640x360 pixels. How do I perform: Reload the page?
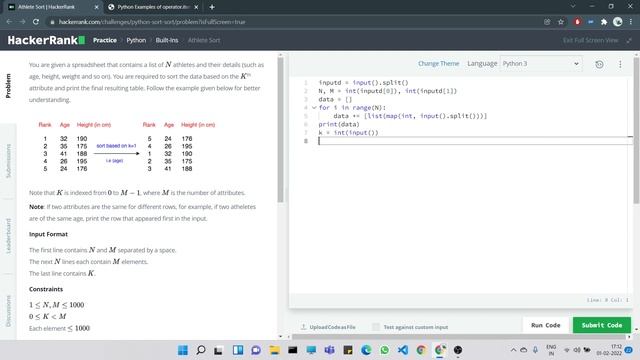tap(36, 22)
